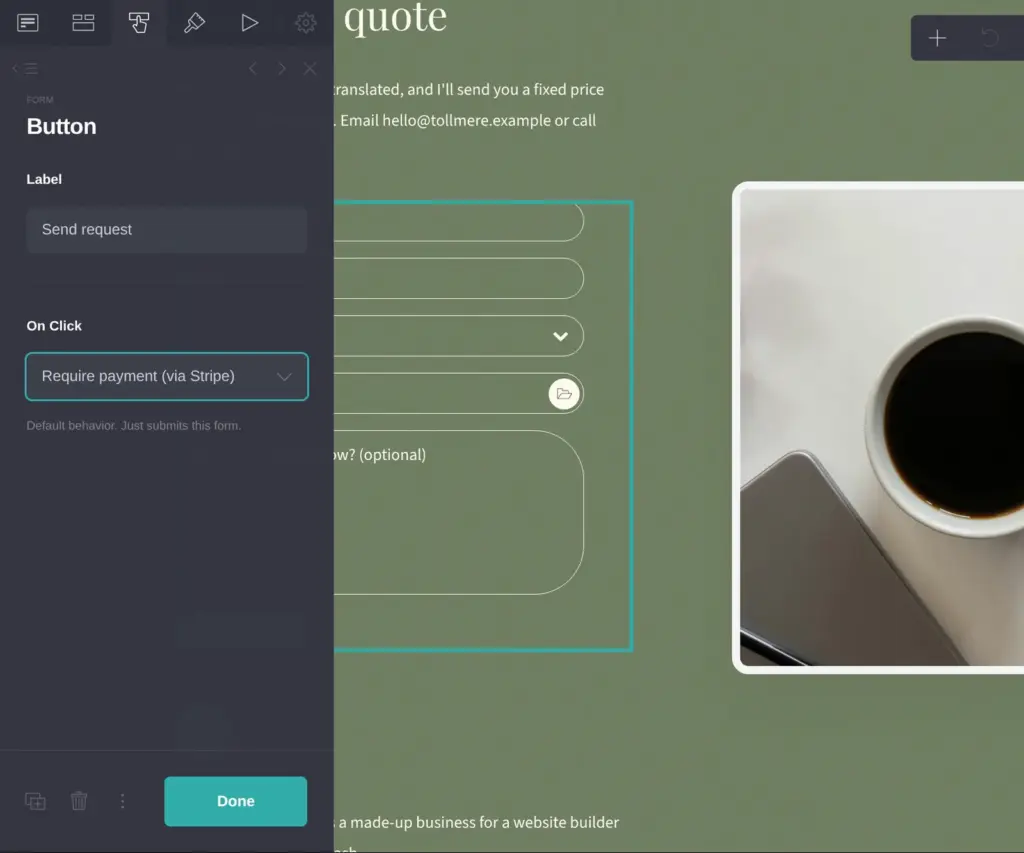Switch to the stacked-rows layout tab
The image size is (1024, 853).
(x=83, y=23)
